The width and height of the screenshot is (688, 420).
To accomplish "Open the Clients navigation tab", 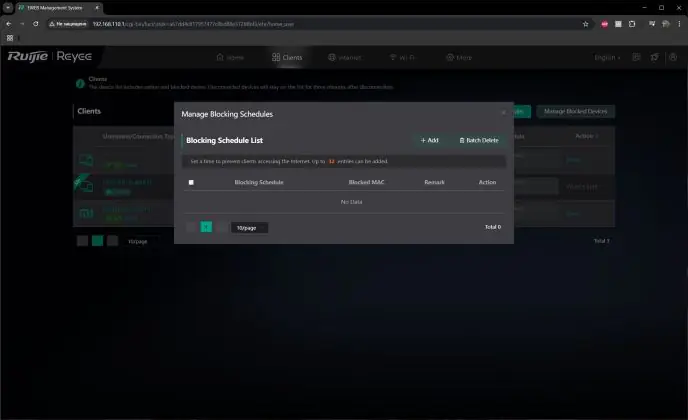I will (287, 57).
